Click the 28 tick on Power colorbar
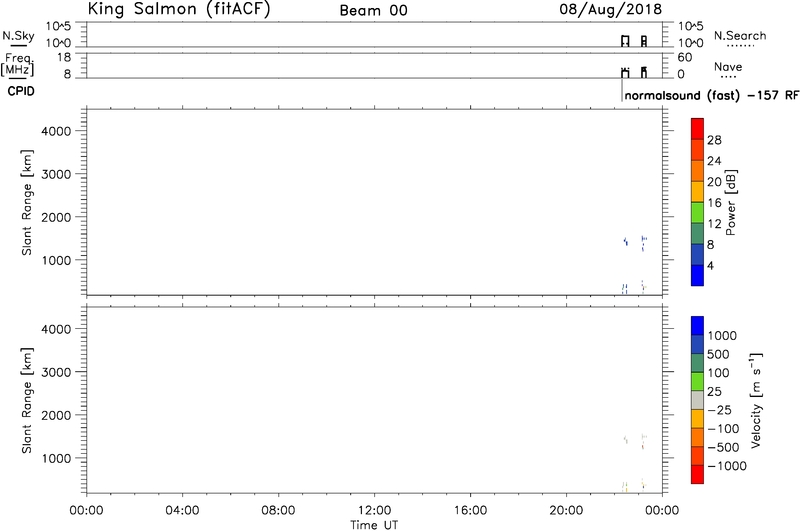This screenshot has height=531, width=800. coord(714,140)
